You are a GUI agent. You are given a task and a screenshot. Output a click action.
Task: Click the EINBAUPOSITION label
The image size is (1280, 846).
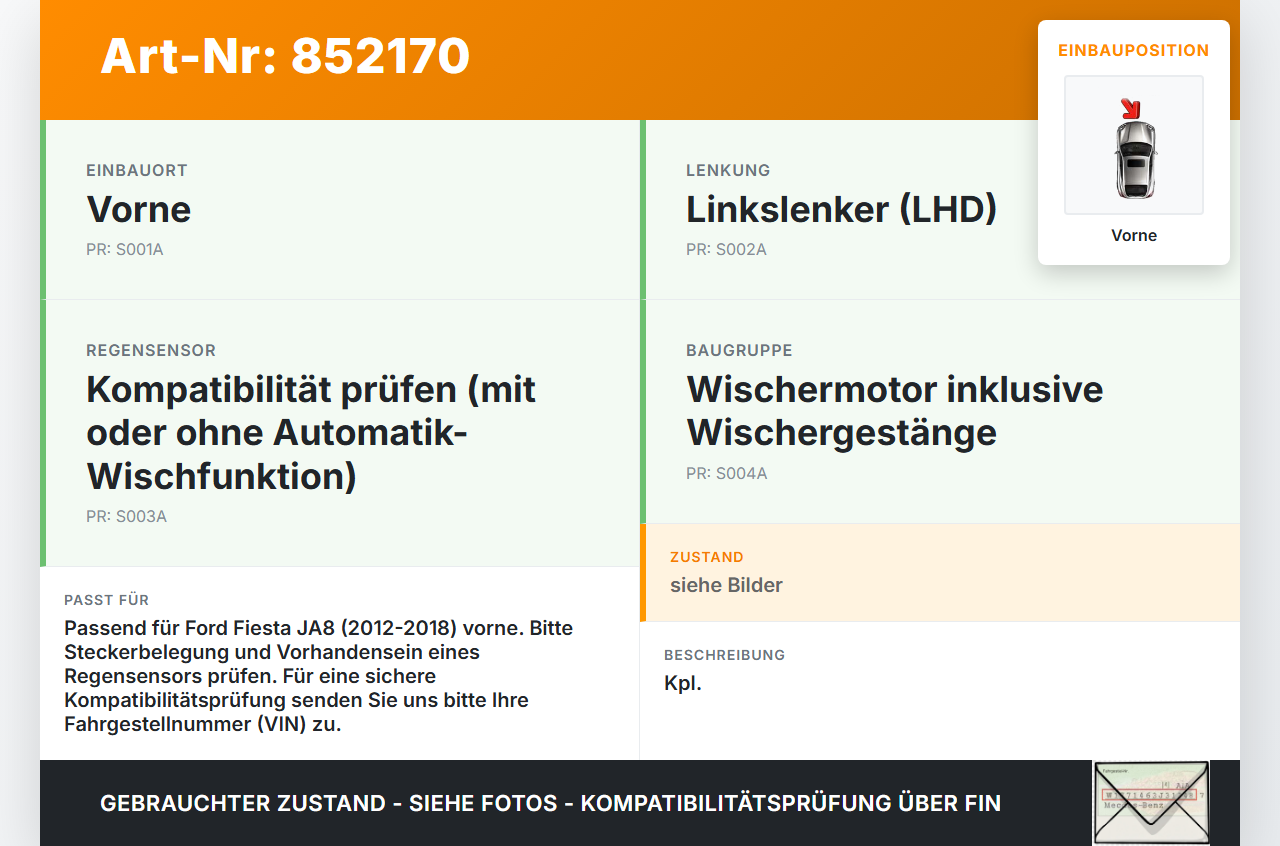[x=1134, y=50]
